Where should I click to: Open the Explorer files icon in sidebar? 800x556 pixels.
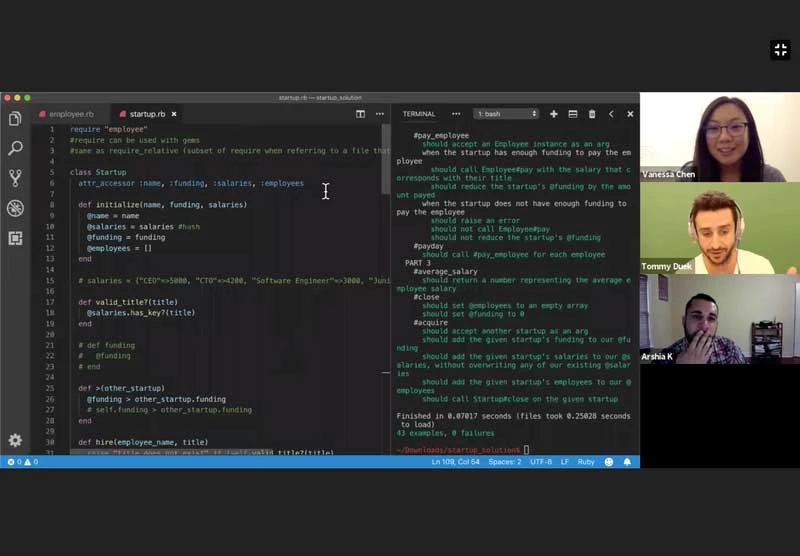click(x=15, y=119)
